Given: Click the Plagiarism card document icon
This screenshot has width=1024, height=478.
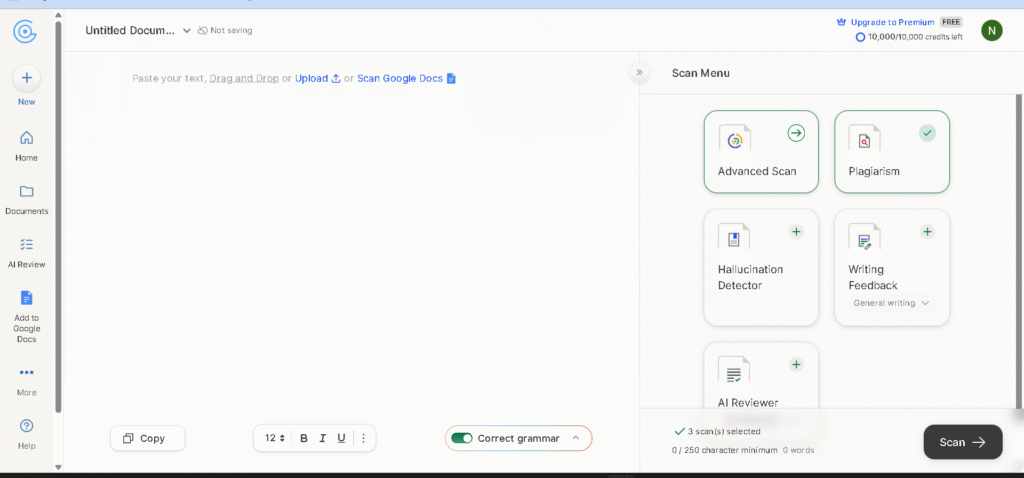Looking at the screenshot, I should (x=865, y=138).
